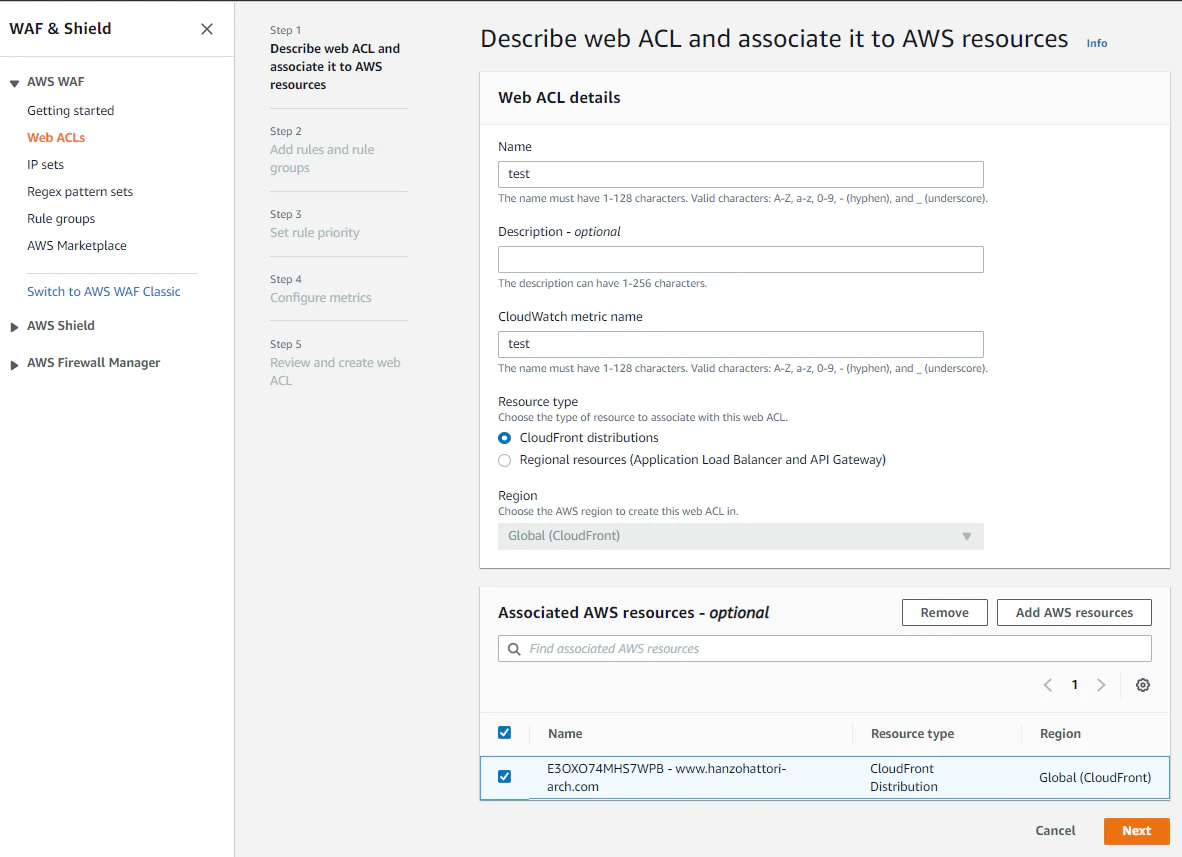
Task: Uncheck the E3OXO74MHS7WPB resource row checkbox
Action: [505, 777]
